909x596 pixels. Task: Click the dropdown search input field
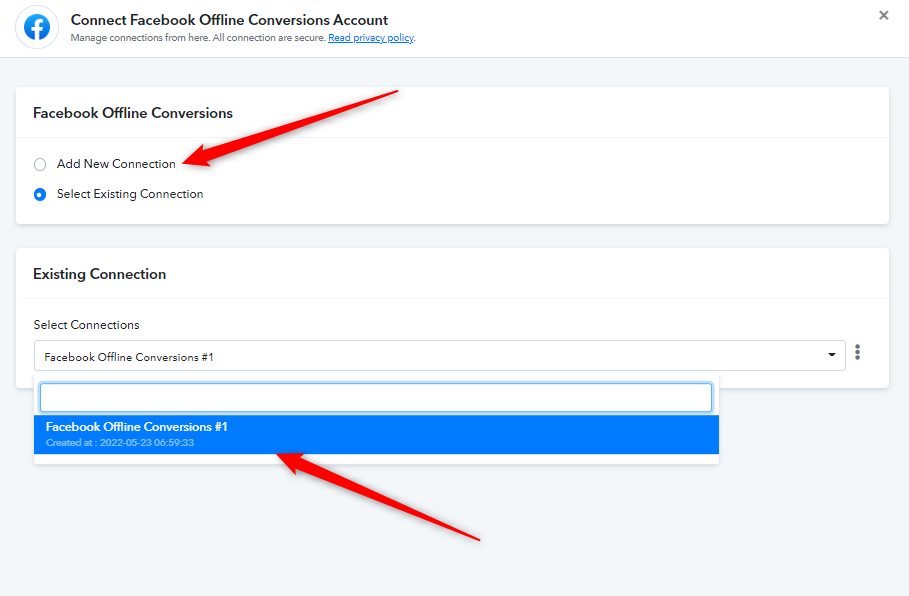pyautogui.click(x=376, y=398)
